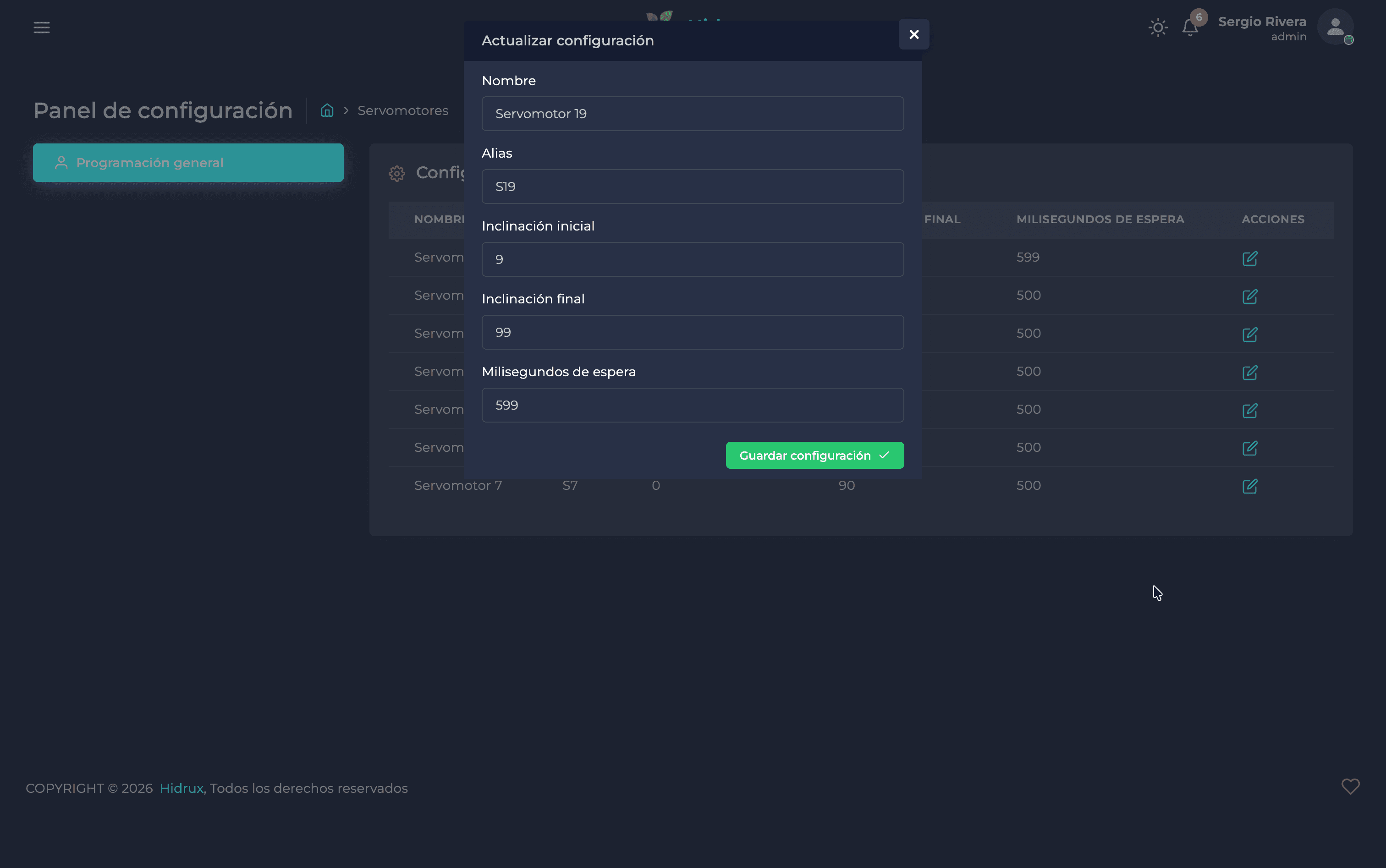The width and height of the screenshot is (1386, 868).
Task: Click the S7 alias cell
Action: pos(570,486)
